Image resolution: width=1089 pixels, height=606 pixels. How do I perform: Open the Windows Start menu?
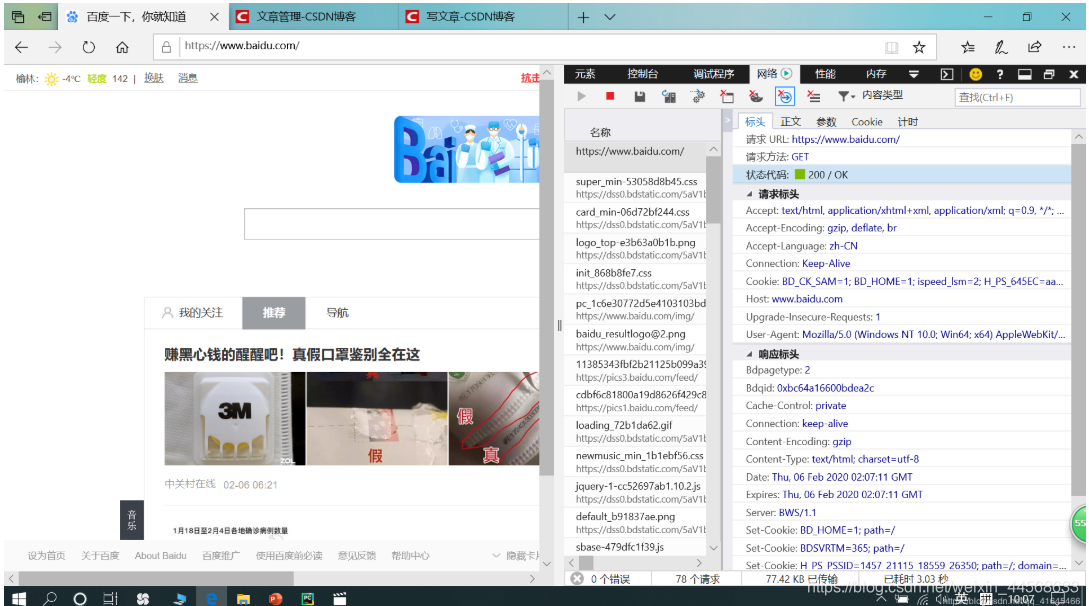coord(19,598)
